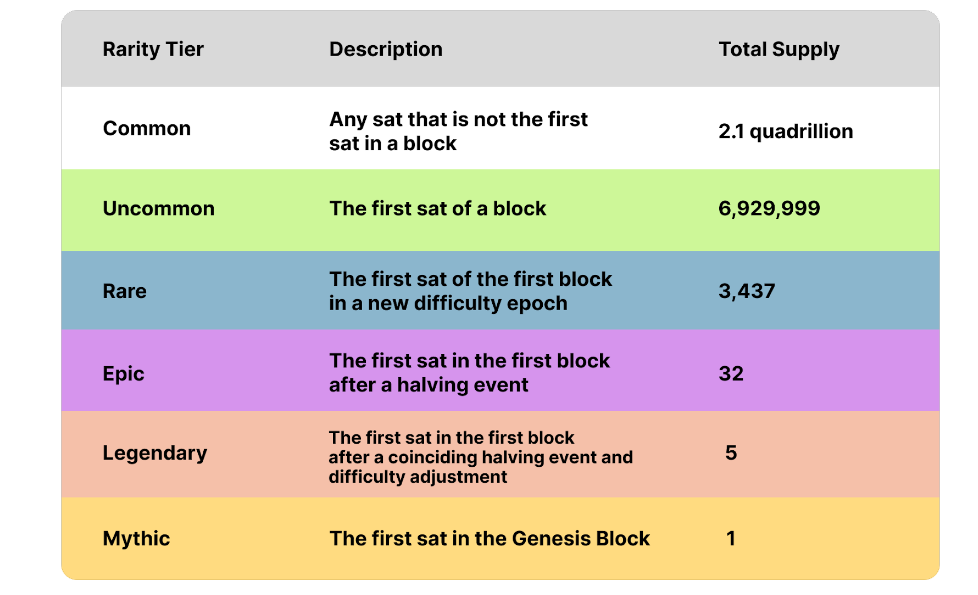Viewport: 978px width, 595px height.
Task: Select the Legendary tier label
Action: pyautogui.click(x=155, y=453)
